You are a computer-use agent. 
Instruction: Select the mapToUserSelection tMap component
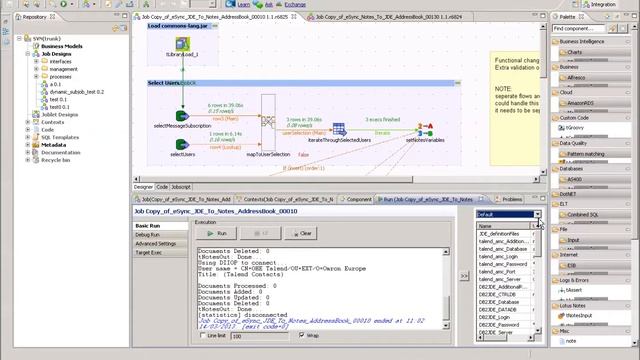coord(268,122)
